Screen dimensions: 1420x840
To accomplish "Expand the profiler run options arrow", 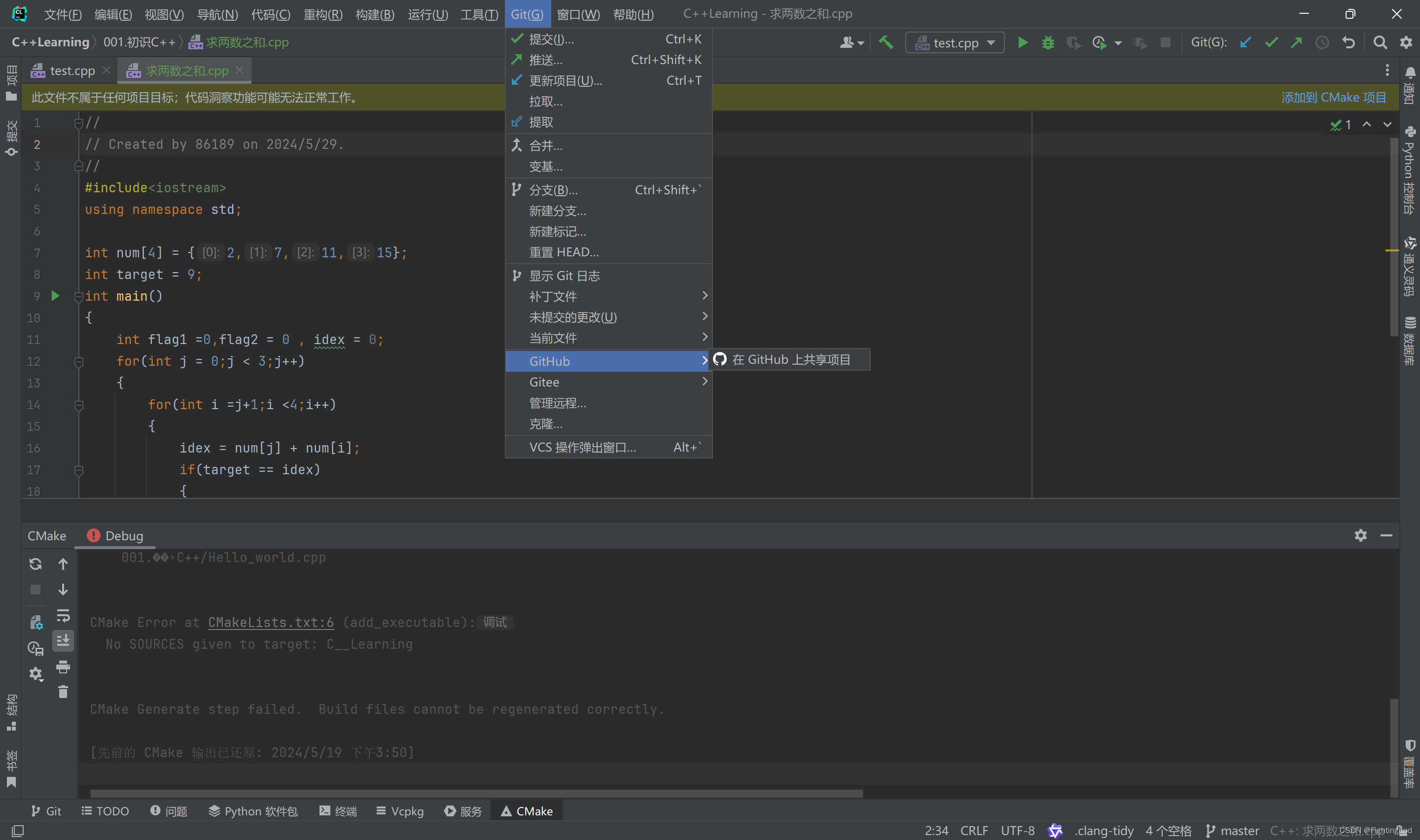I will pyautogui.click(x=1118, y=43).
